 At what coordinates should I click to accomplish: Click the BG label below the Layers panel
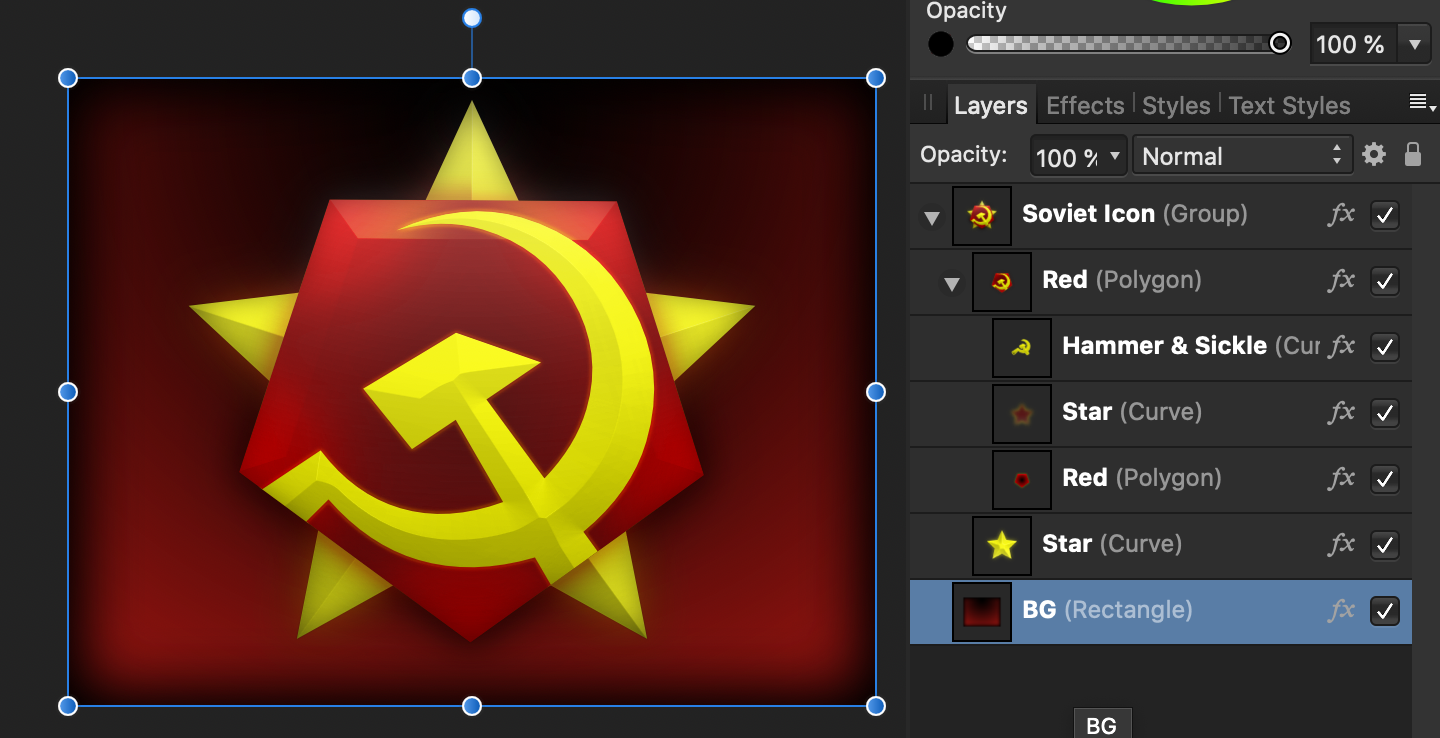coord(1101,723)
